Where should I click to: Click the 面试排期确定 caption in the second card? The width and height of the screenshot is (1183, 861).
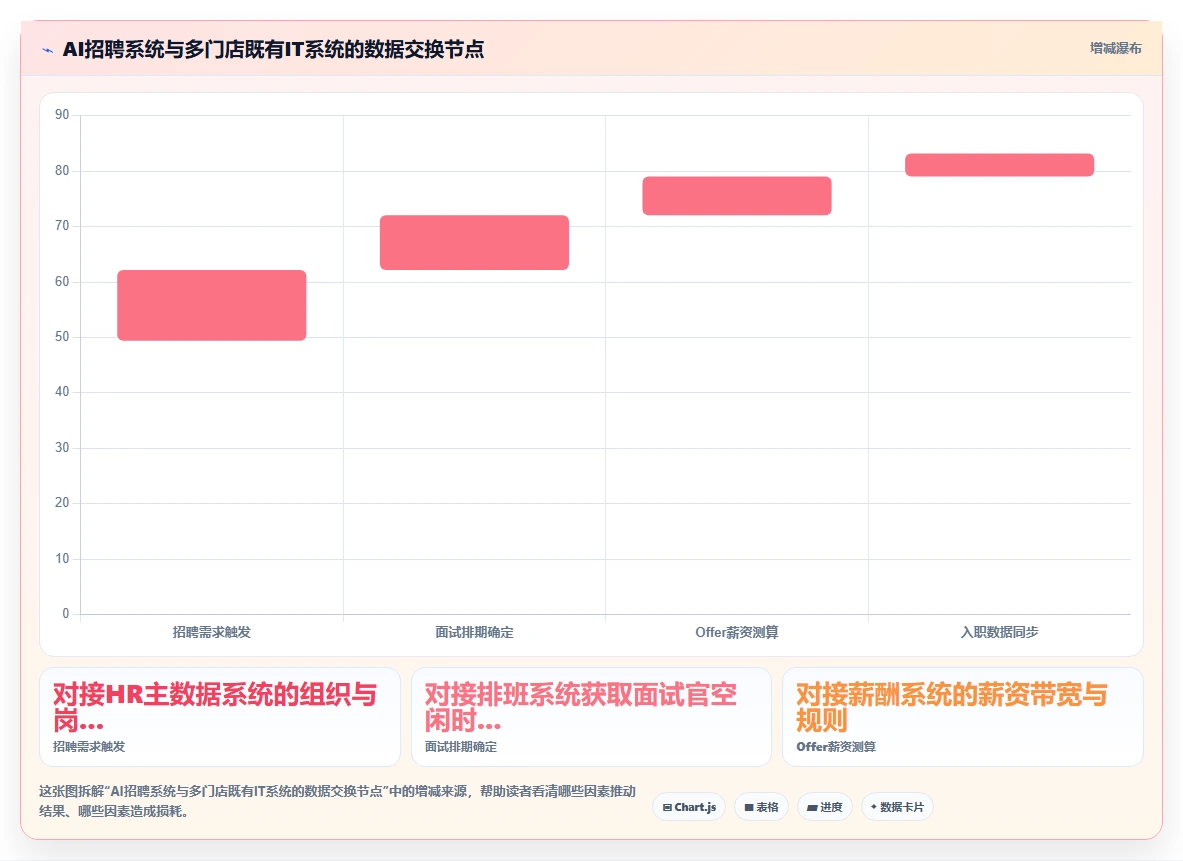coord(461,746)
